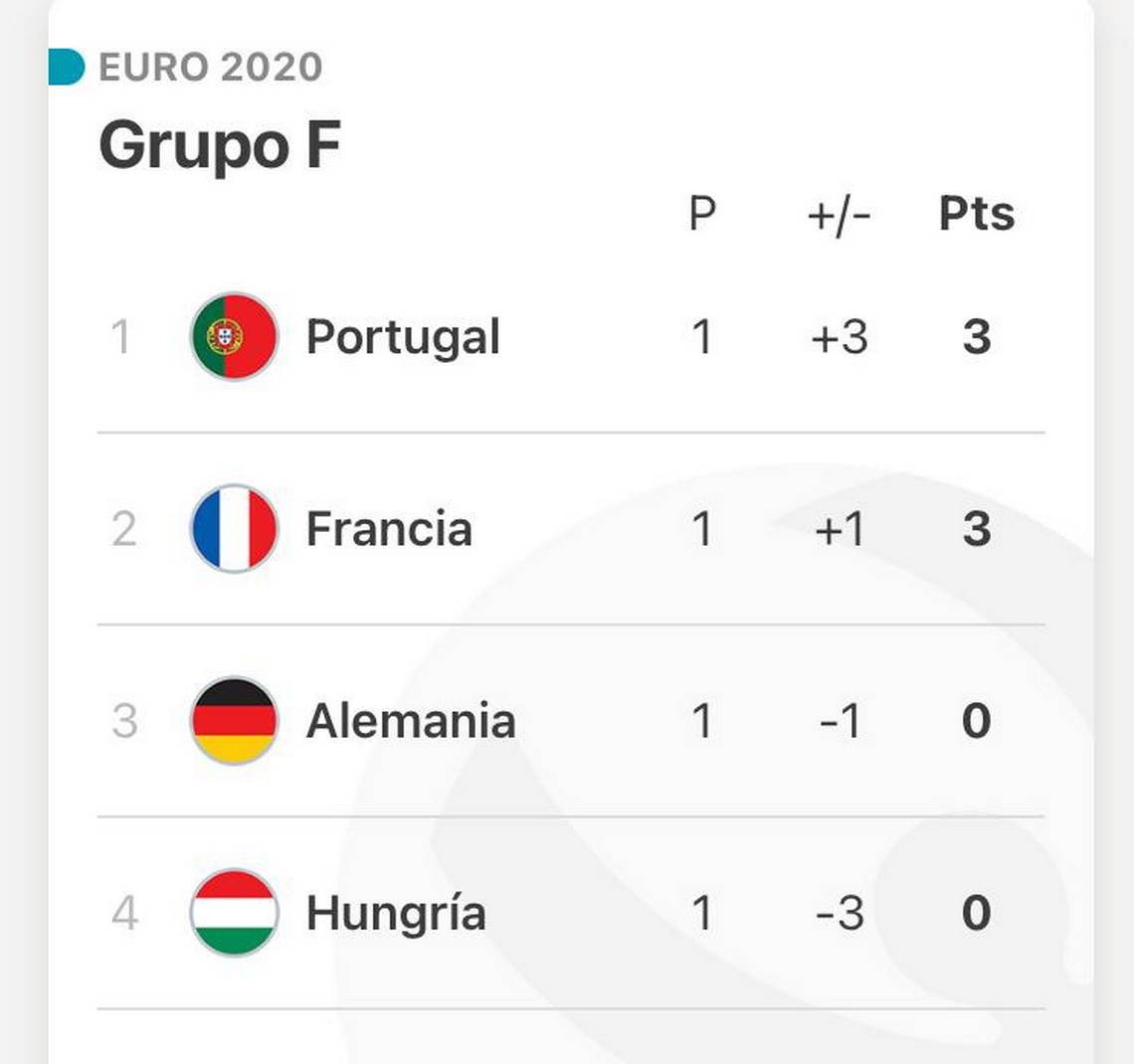Click the teal EURO 2020 marker
1134x1064 pixels.
click(67, 68)
